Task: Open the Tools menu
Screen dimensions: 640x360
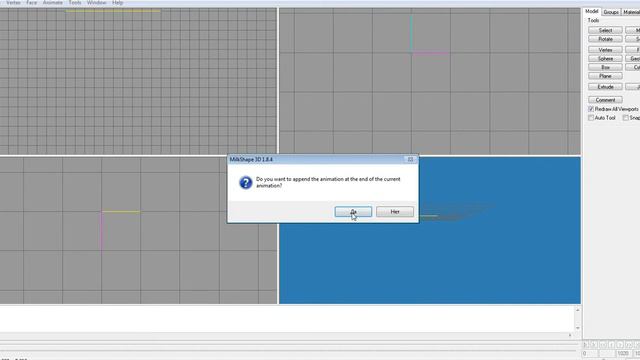Action: (x=75, y=2)
